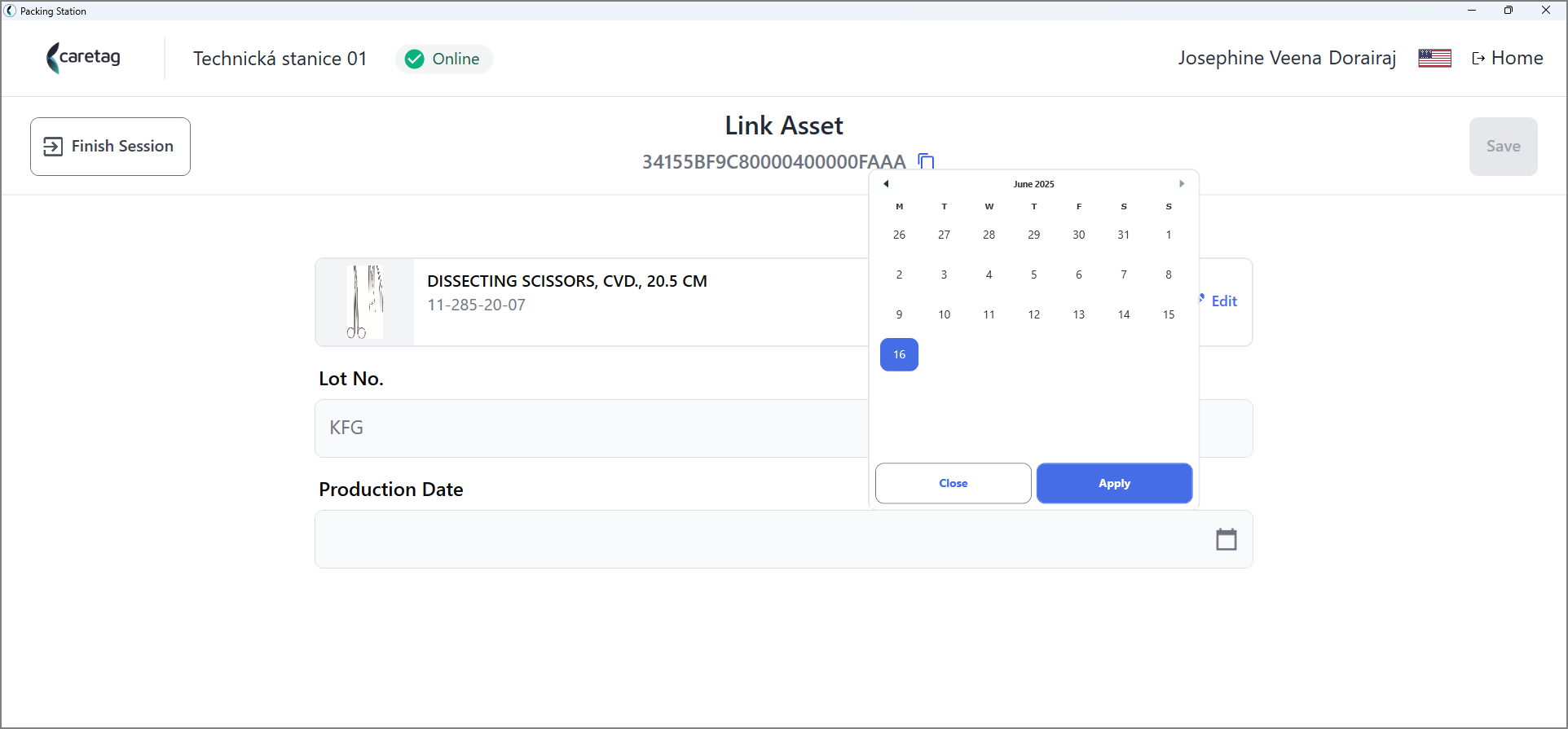
Task: Switch language via the US flag icon
Action: click(1434, 58)
